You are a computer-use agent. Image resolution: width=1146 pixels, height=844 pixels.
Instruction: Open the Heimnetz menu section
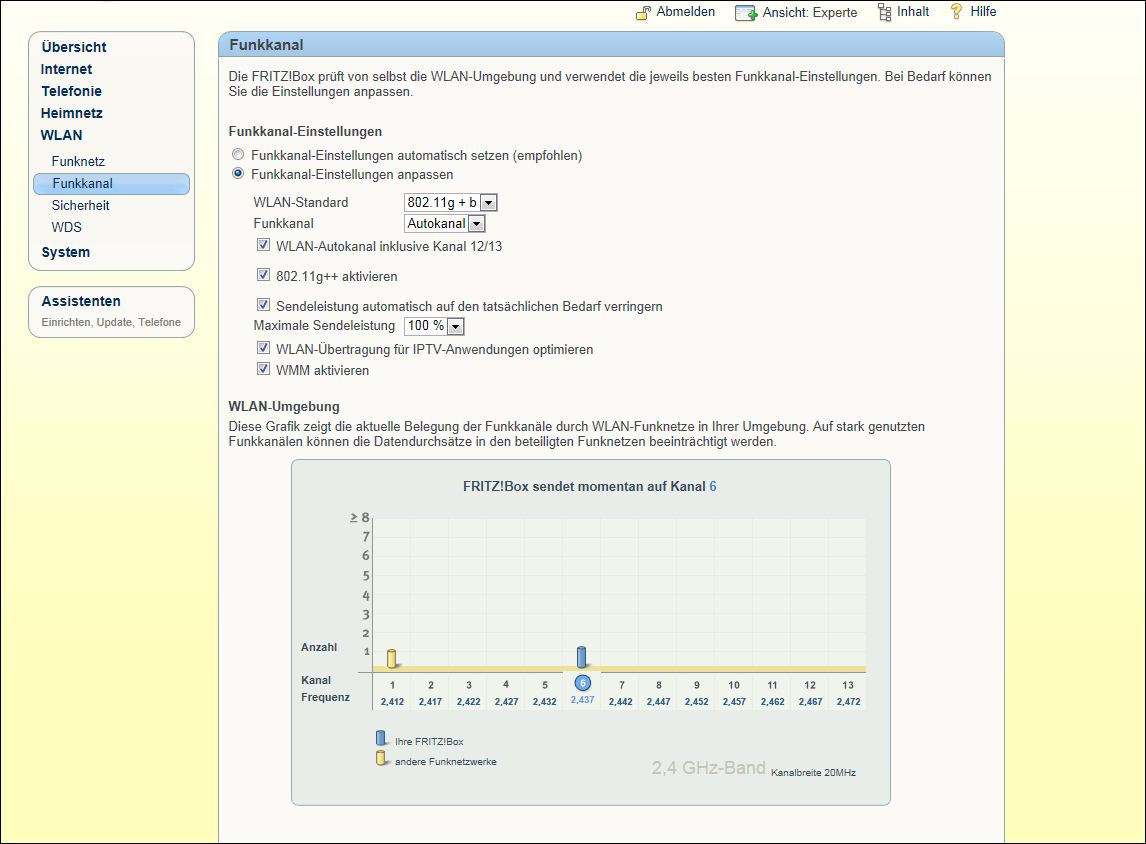(x=72, y=113)
